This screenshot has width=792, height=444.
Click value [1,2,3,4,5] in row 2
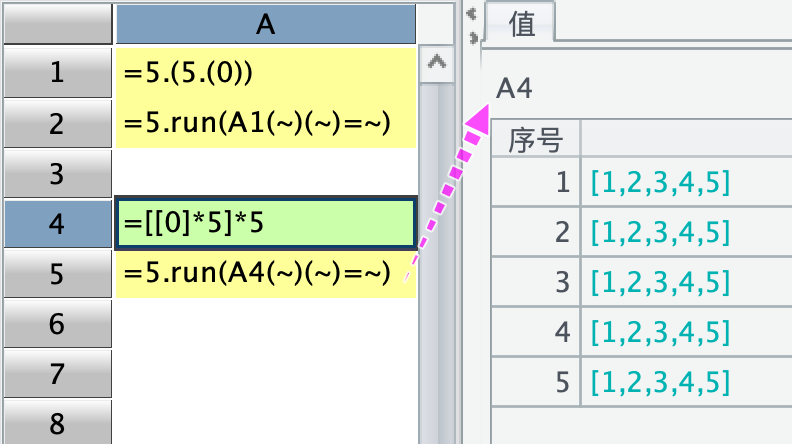coord(660,232)
